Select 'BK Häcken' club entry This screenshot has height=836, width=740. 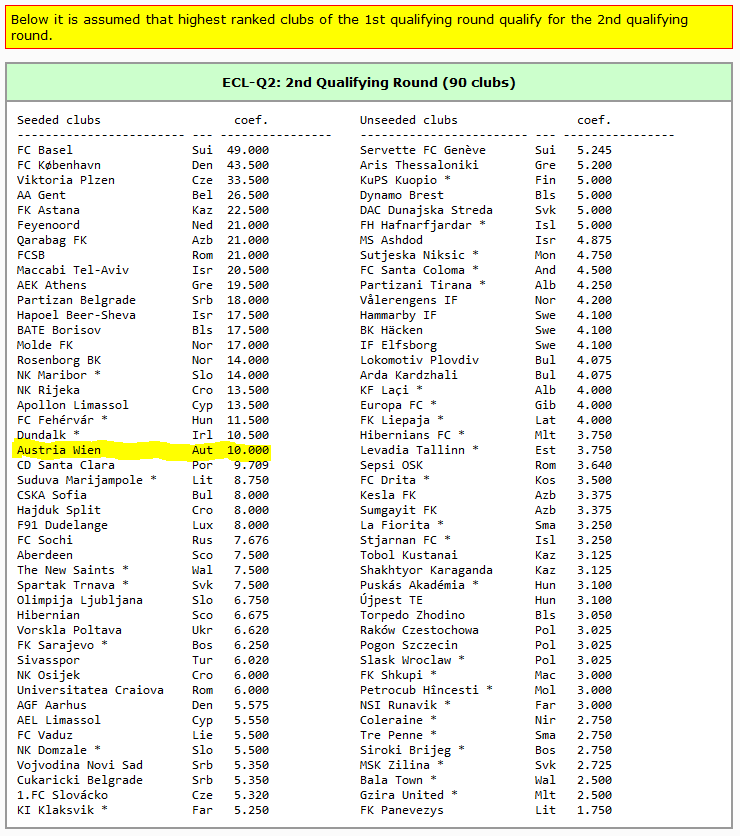tap(391, 330)
